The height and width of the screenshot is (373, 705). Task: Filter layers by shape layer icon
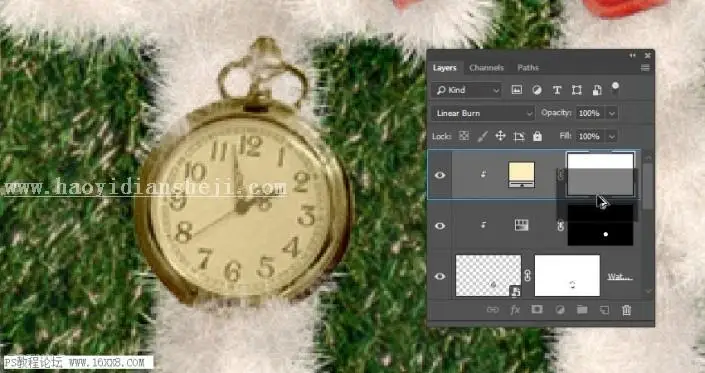tap(576, 90)
